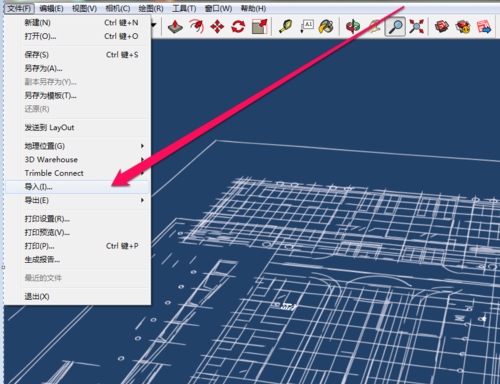Open the 相机(C) menu

pyautogui.click(x=118, y=8)
